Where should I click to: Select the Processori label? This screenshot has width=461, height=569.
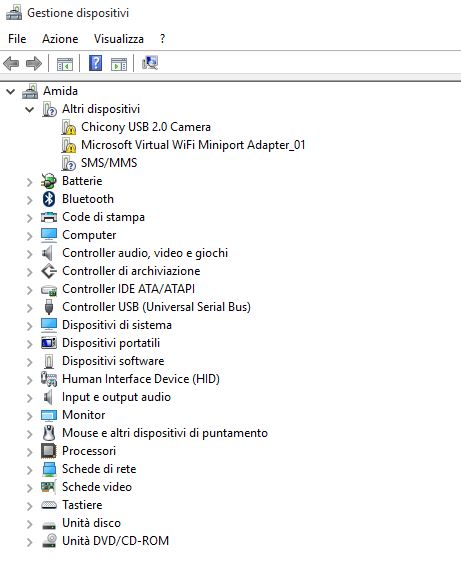pos(89,451)
